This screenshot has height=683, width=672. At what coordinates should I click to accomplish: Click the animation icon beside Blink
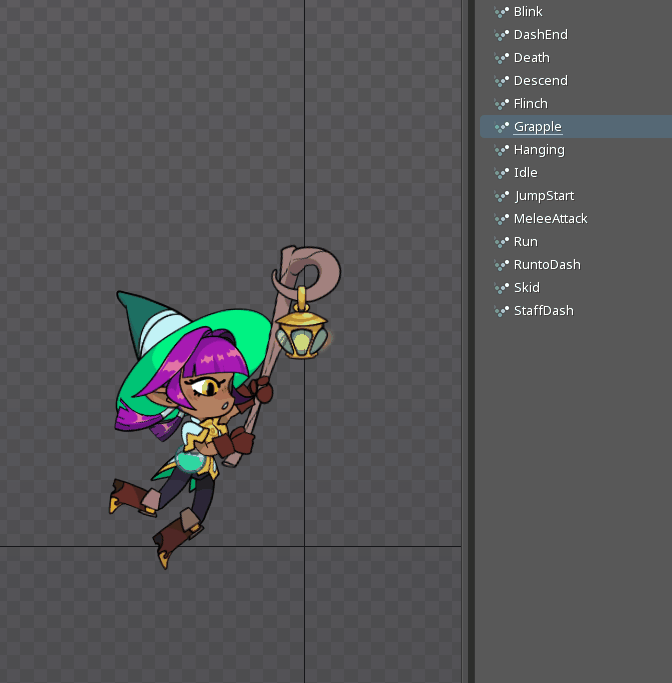(502, 12)
